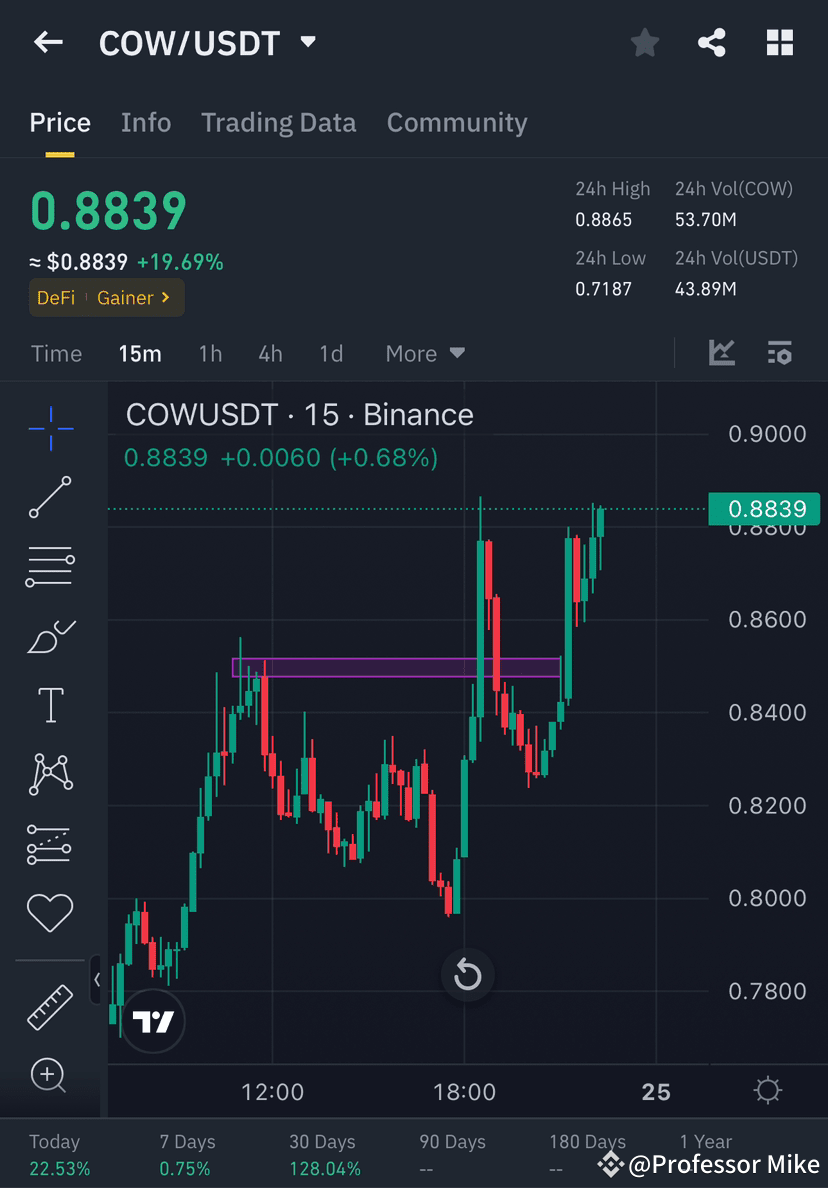828x1188 pixels.
Task: Switch to the Trading Data tab
Action: coord(279,122)
